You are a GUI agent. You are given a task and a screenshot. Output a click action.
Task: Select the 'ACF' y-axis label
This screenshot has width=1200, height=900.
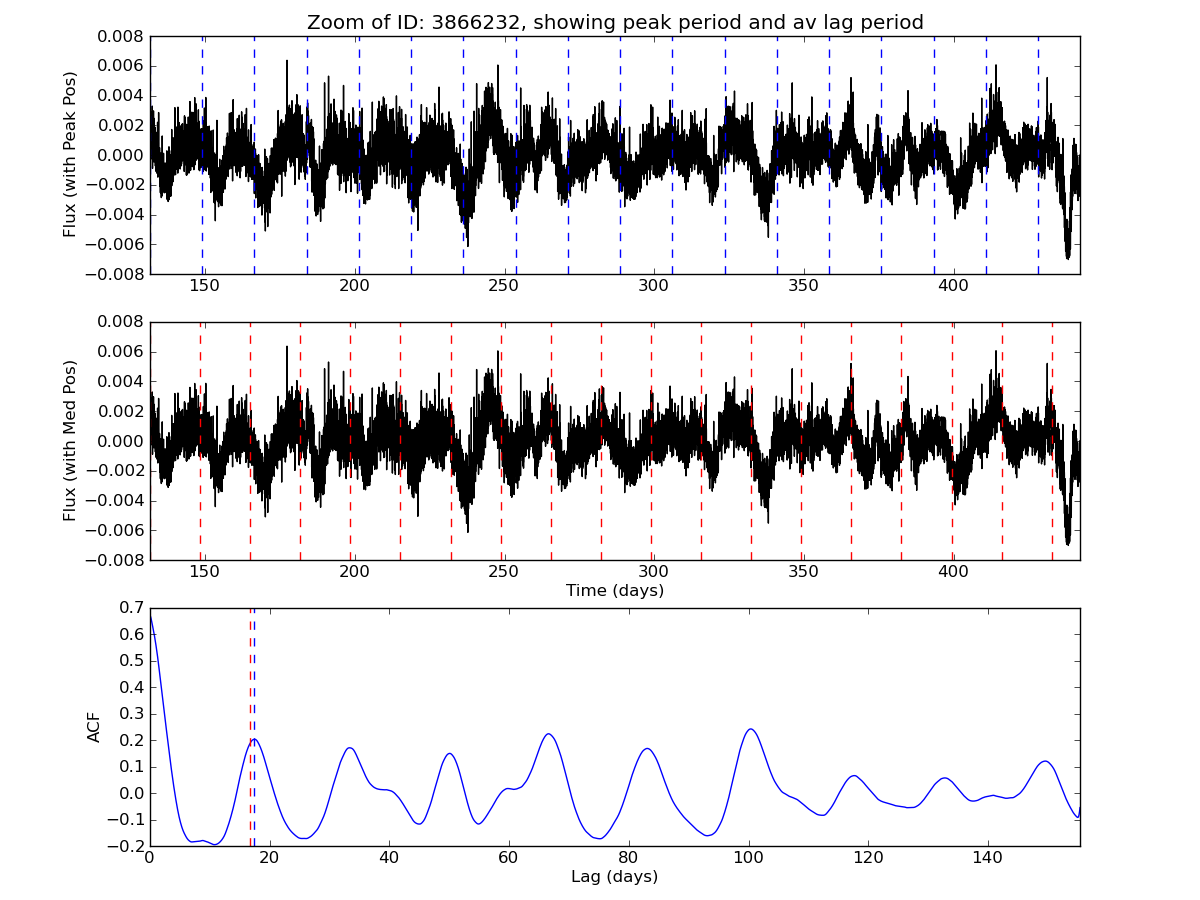(x=94, y=727)
